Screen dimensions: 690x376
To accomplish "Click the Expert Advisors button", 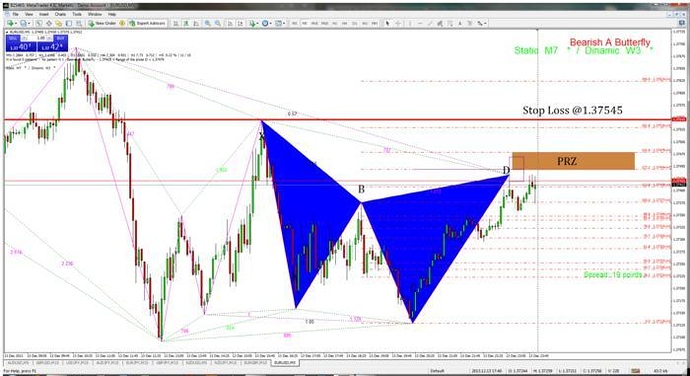I will (147, 23).
